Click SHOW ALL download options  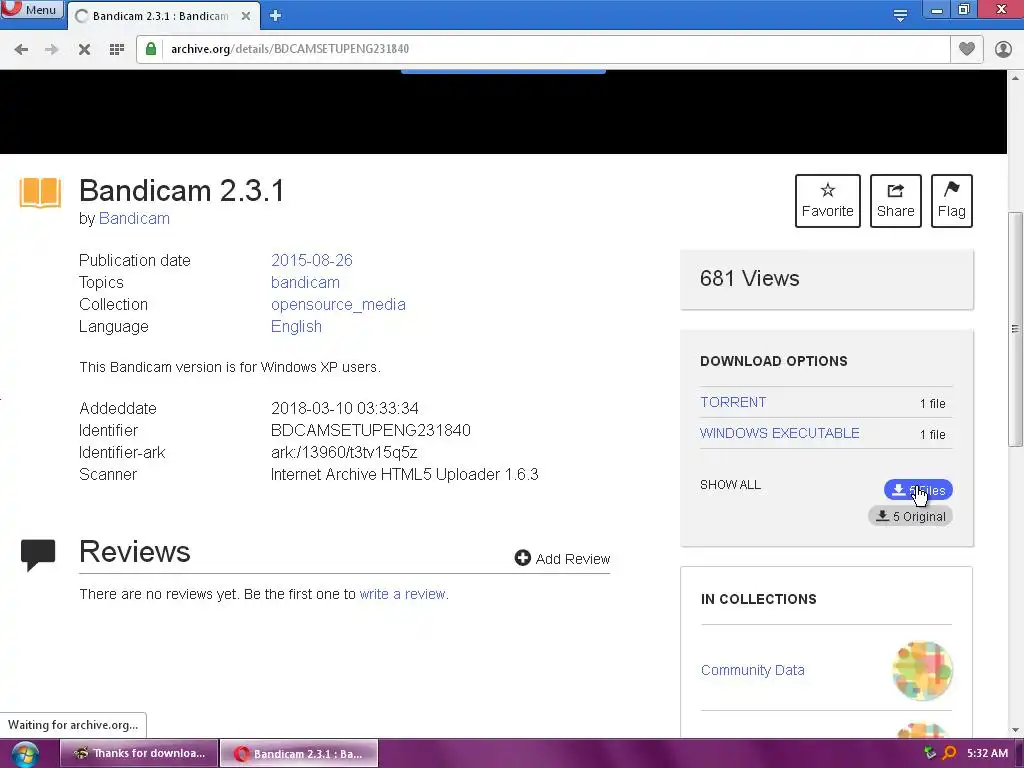pyautogui.click(x=730, y=485)
